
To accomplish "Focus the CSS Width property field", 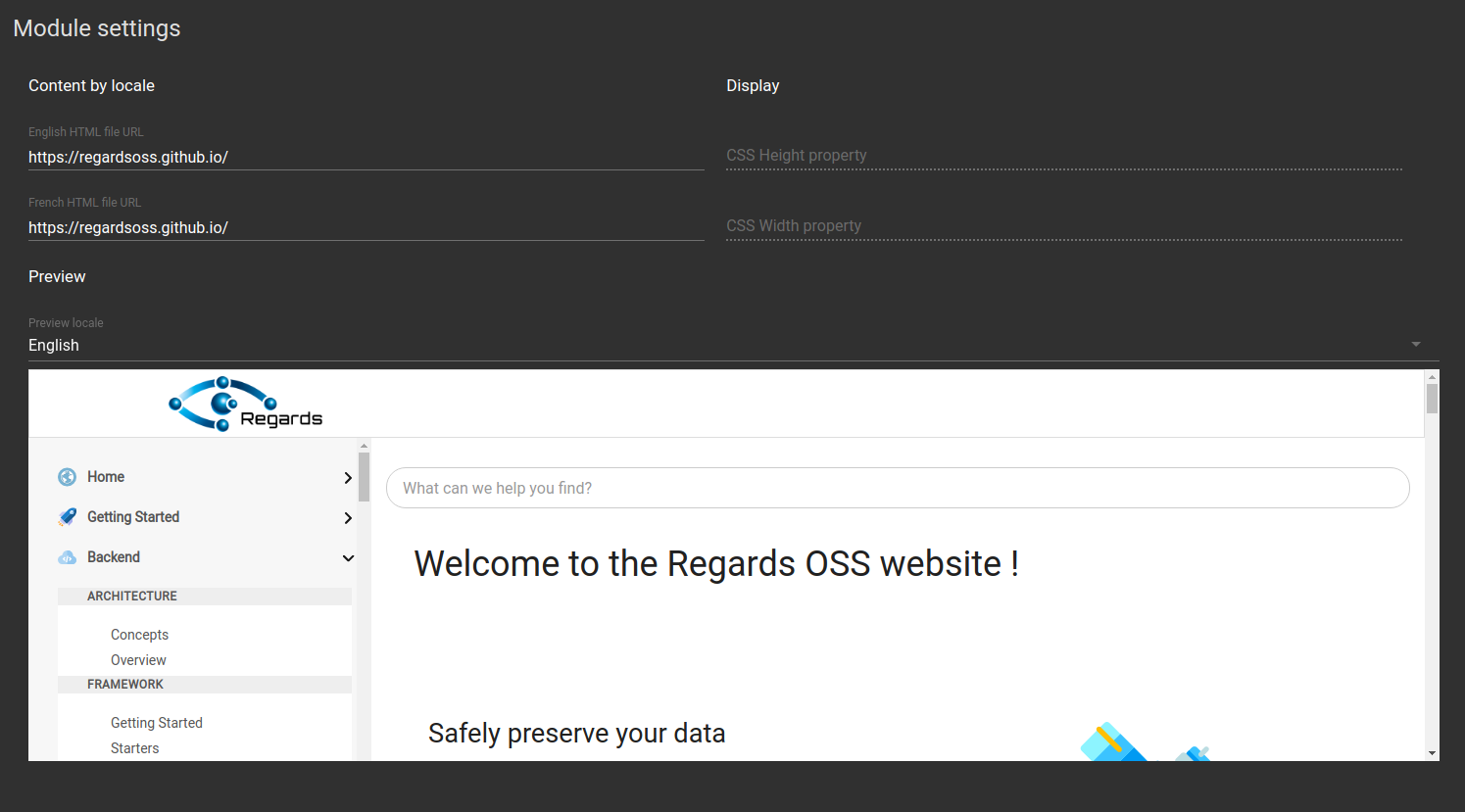I will point(1064,226).
